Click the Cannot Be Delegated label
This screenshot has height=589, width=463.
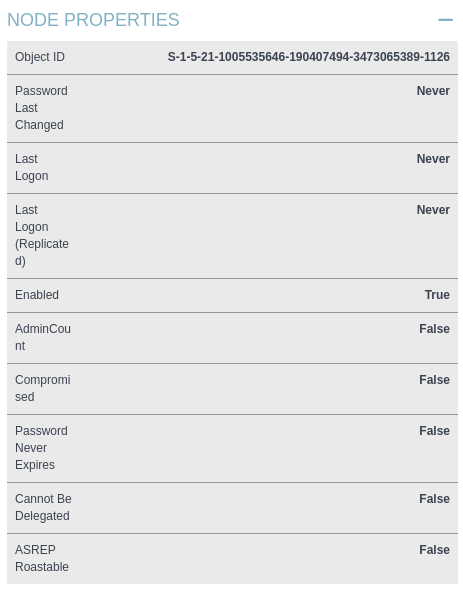click(43, 507)
